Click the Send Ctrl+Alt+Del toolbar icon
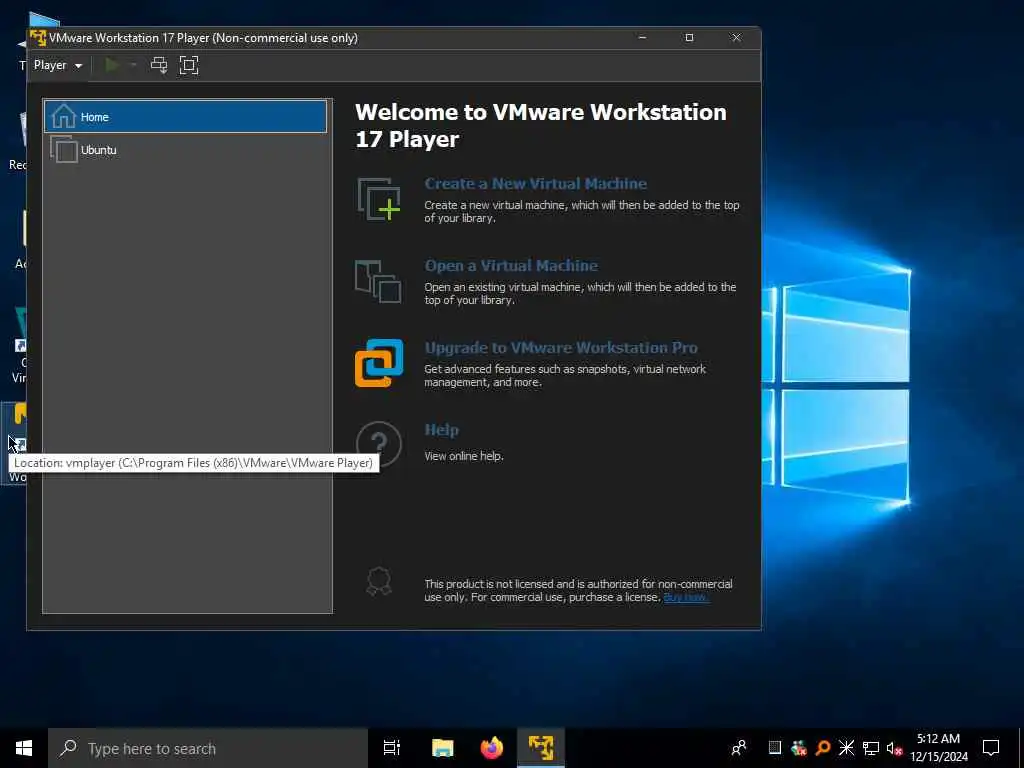Image resolution: width=1024 pixels, height=768 pixels. click(159, 65)
